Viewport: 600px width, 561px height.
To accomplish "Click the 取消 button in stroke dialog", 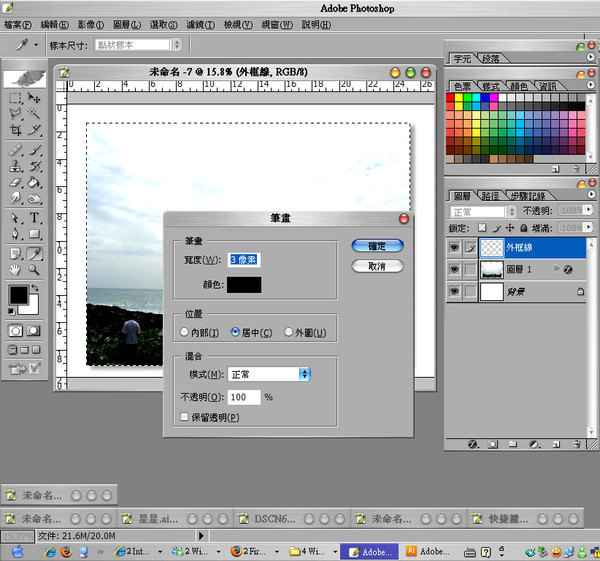I will [x=378, y=266].
